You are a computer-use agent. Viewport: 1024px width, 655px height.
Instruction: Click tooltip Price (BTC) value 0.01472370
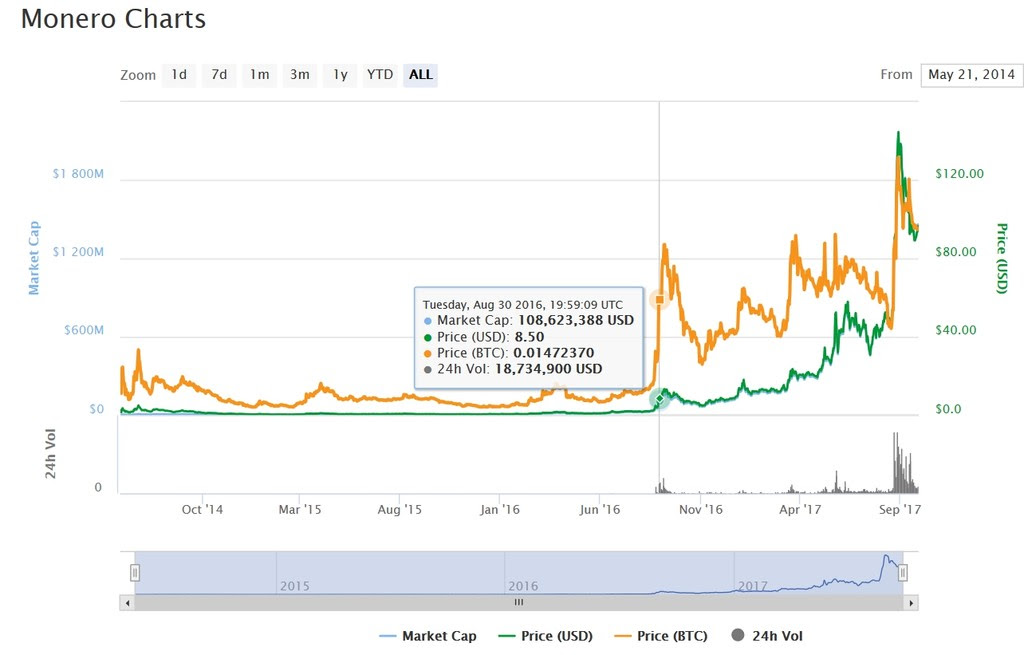554,353
